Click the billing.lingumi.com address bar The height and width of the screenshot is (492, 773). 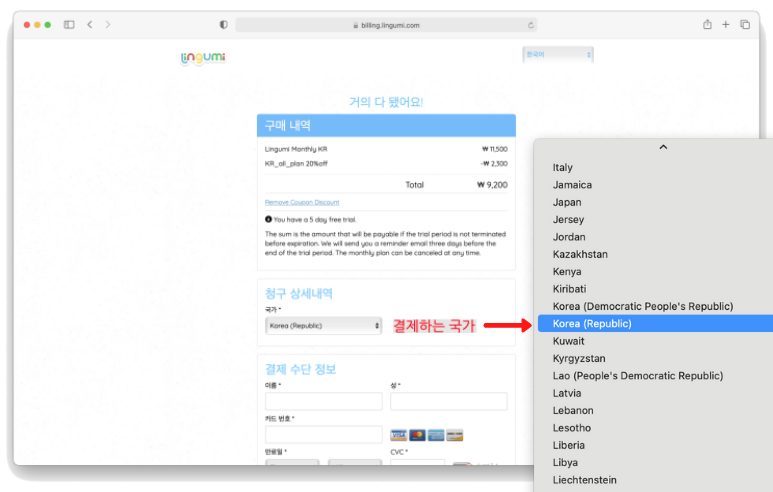point(386,25)
